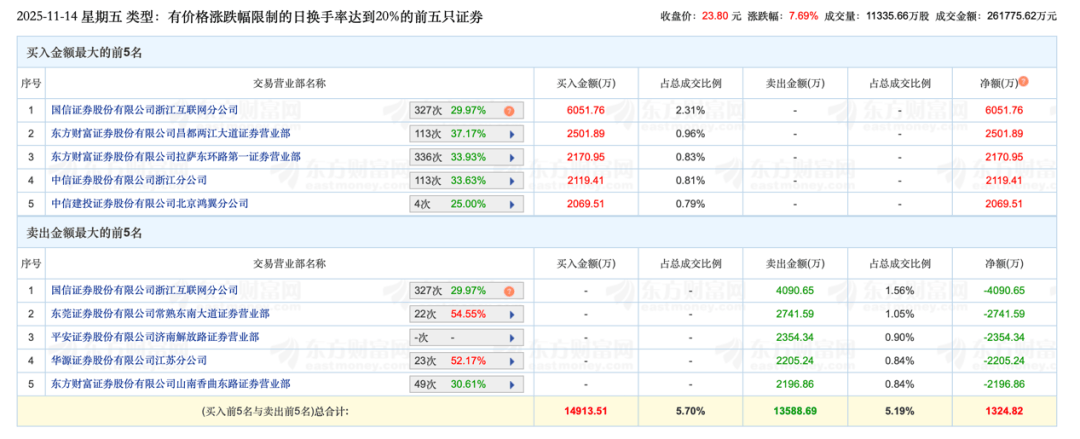Viewport: 1080px width, 439px height.
Task: Click the closing price 23.80 at top
Action: pos(715,16)
